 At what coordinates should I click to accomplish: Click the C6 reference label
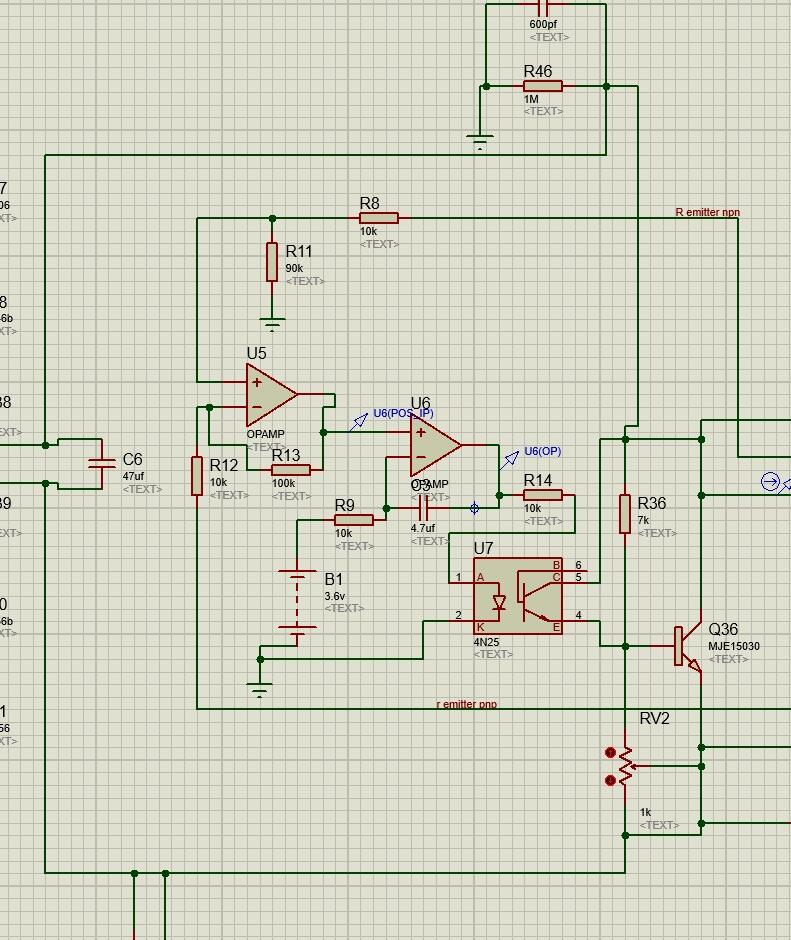click(x=133, y=459)
